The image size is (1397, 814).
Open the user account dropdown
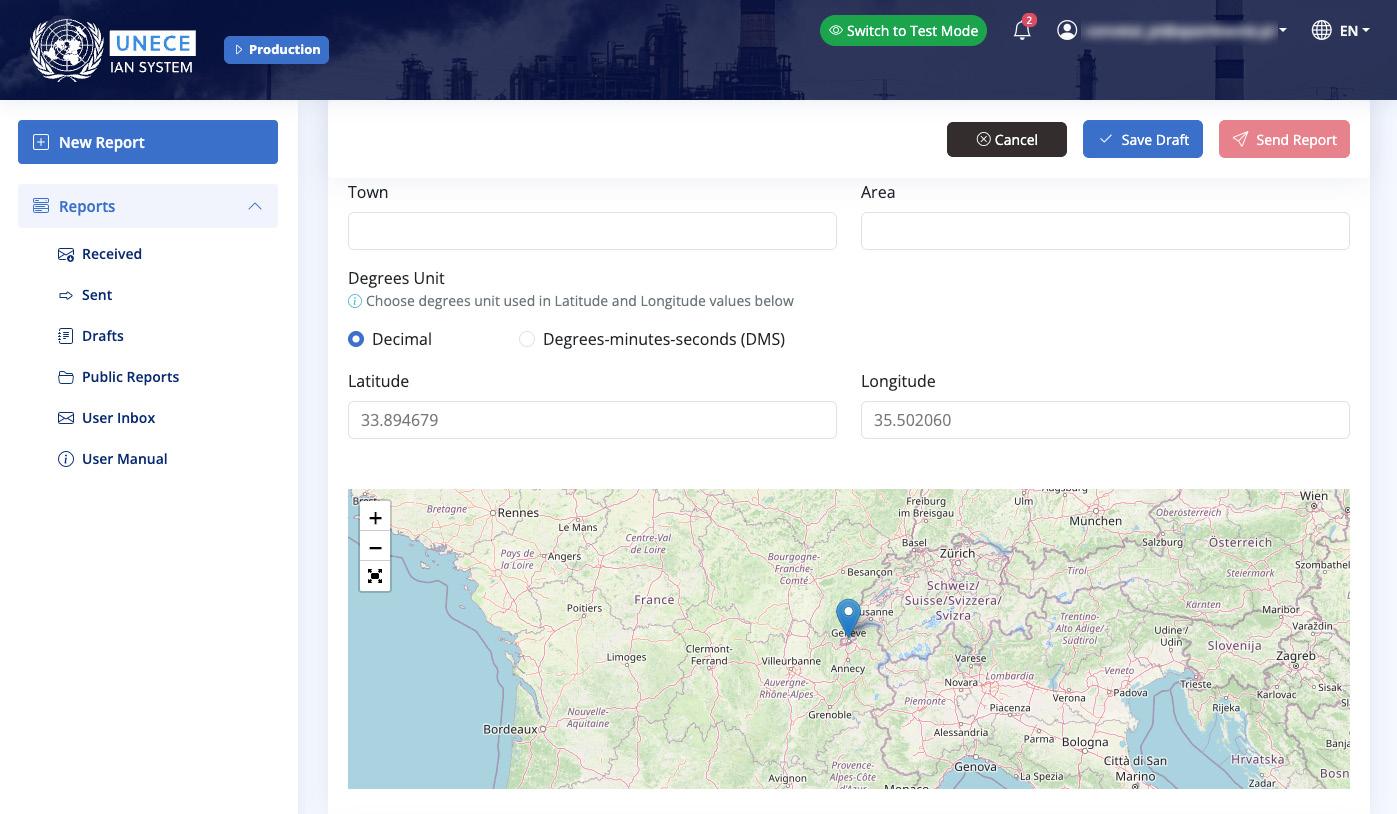click(x=1172, y=31)
